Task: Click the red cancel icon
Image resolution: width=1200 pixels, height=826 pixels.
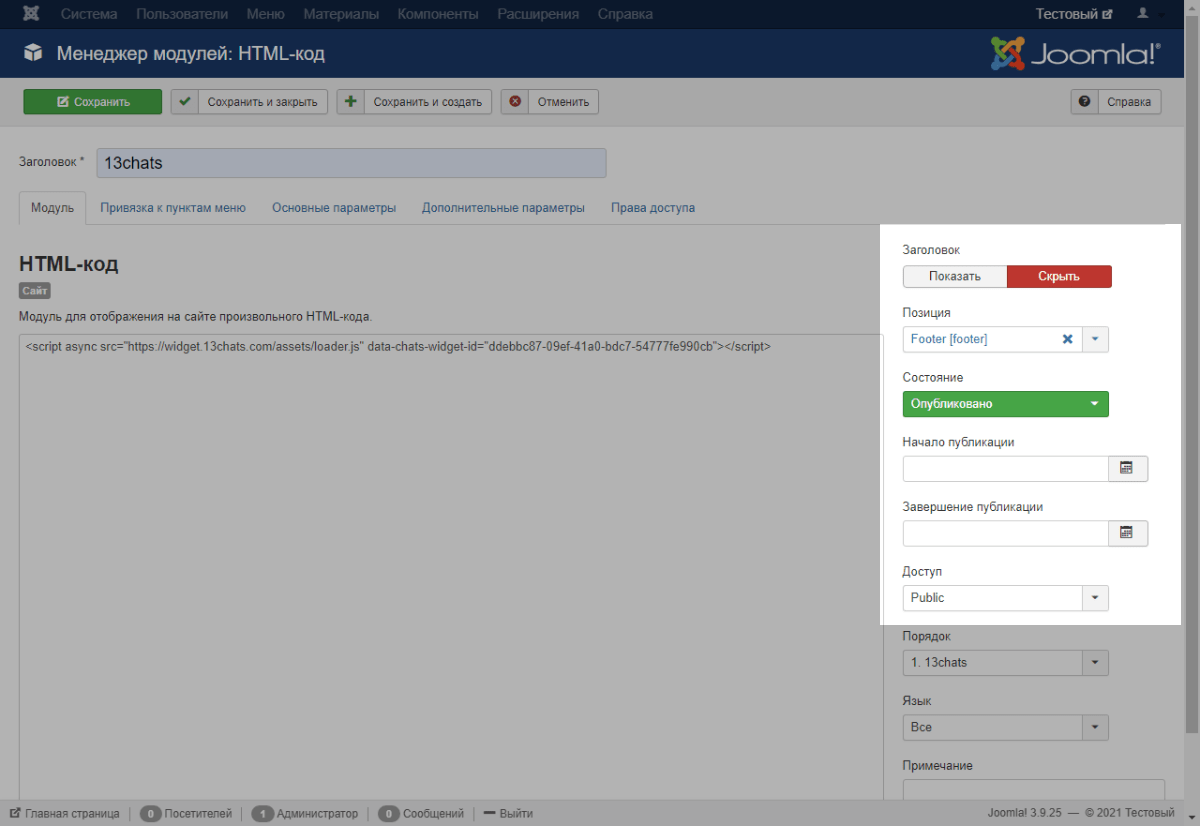Action: (x=515, y=101)
